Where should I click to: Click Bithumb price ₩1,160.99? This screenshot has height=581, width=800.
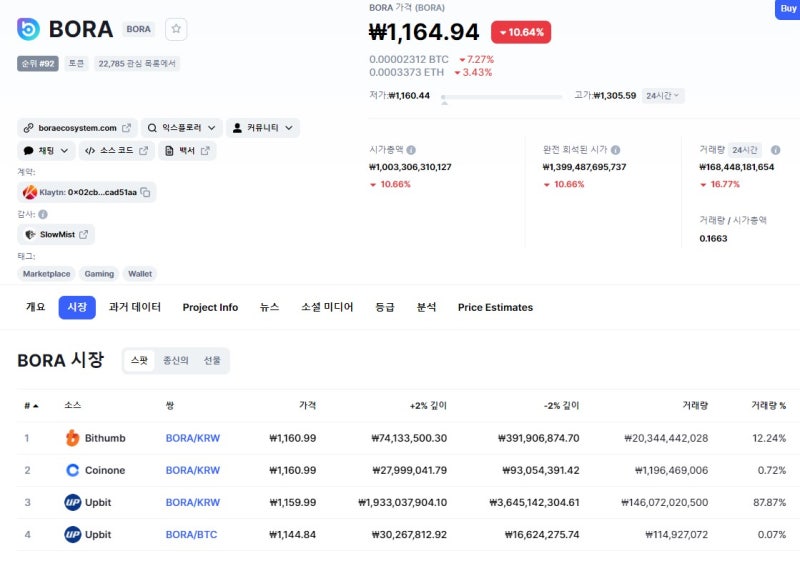pyautogui.click(x=293, y=438)
